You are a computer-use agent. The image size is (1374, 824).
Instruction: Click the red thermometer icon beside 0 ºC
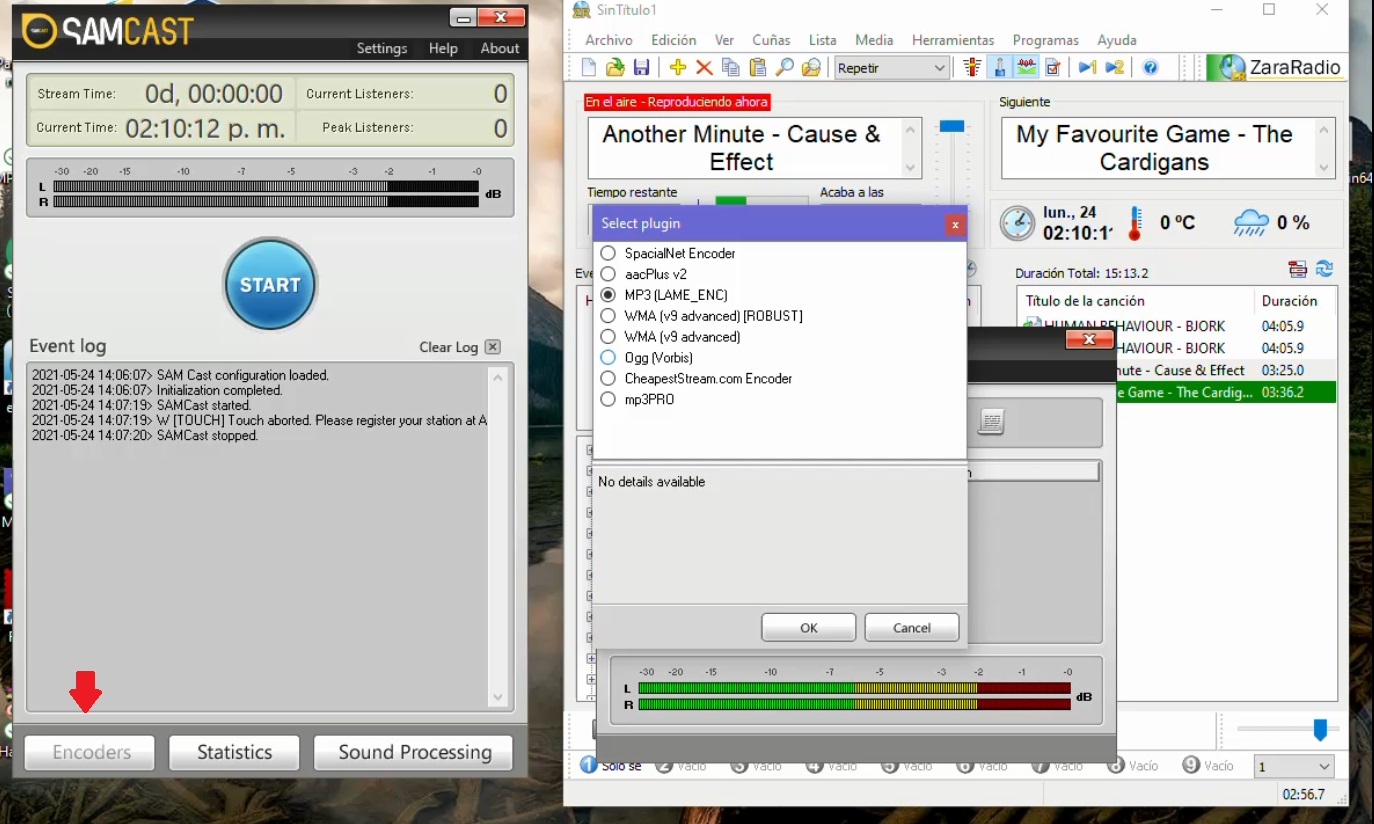point(1134,223)
